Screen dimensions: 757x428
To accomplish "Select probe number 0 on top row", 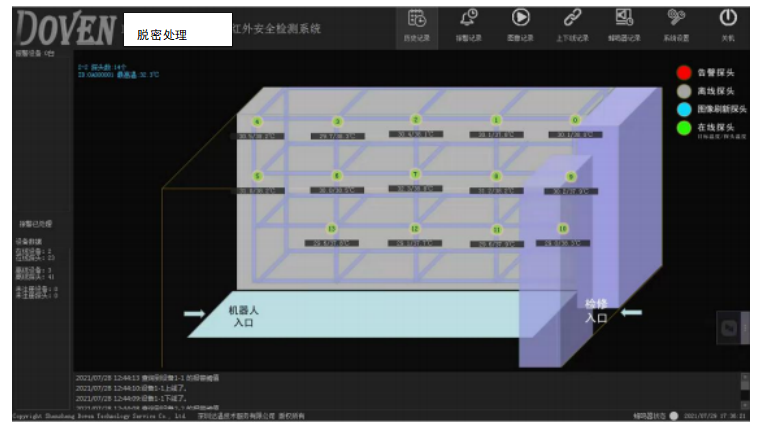I will (575, 120).
